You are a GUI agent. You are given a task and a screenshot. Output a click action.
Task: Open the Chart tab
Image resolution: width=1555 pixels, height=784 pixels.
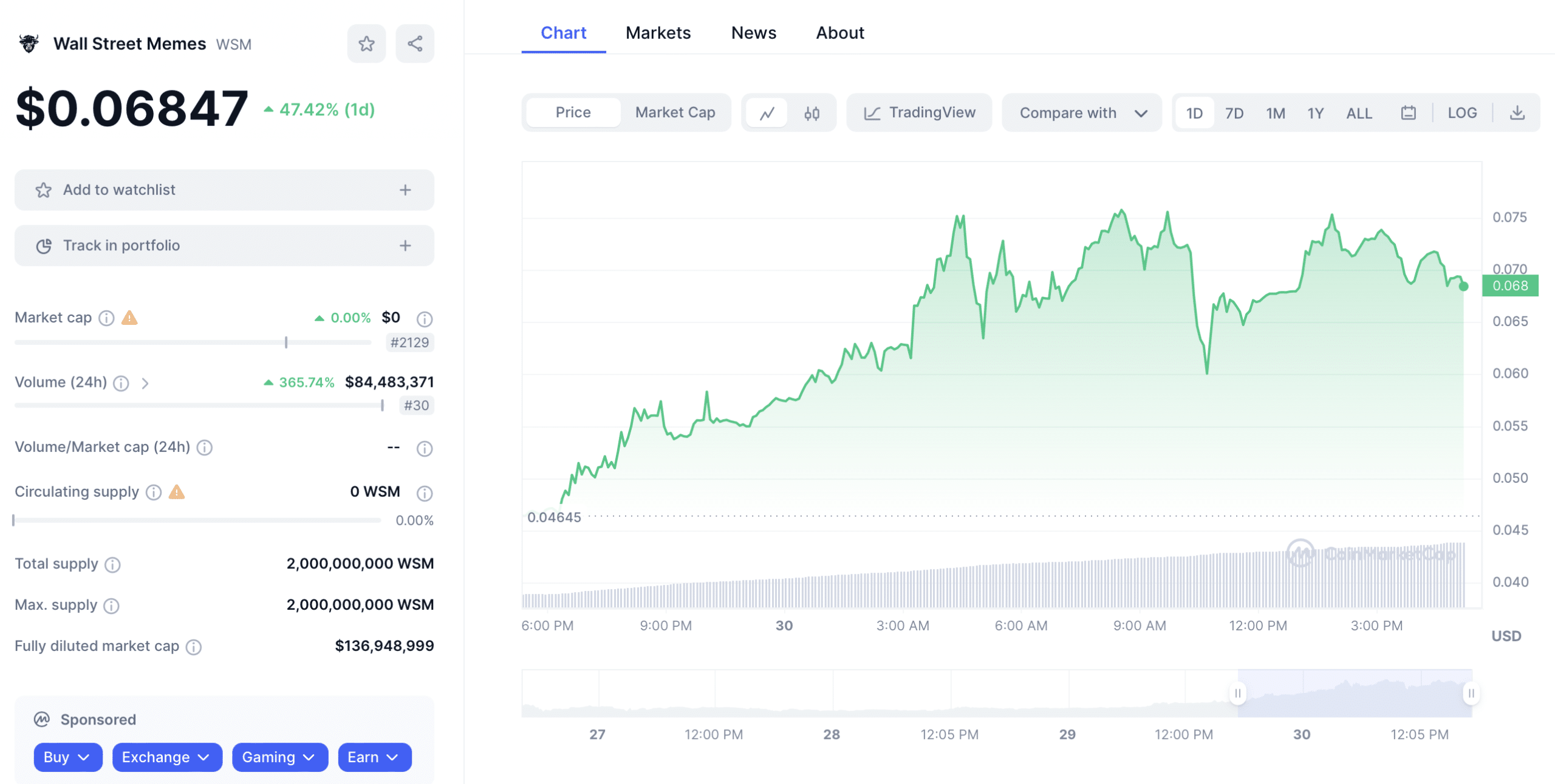coord(563,33)
